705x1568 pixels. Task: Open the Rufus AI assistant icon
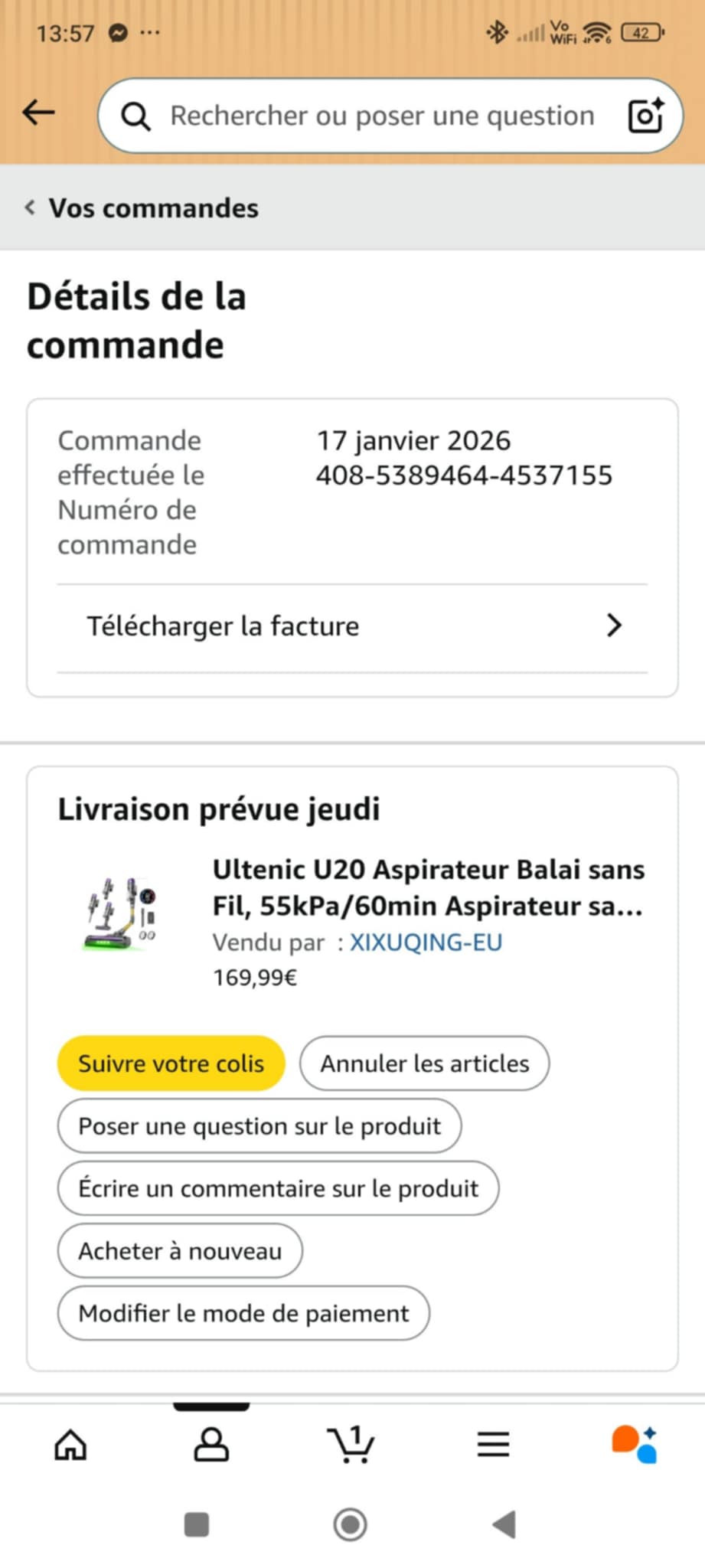[x=634, y=1445]
